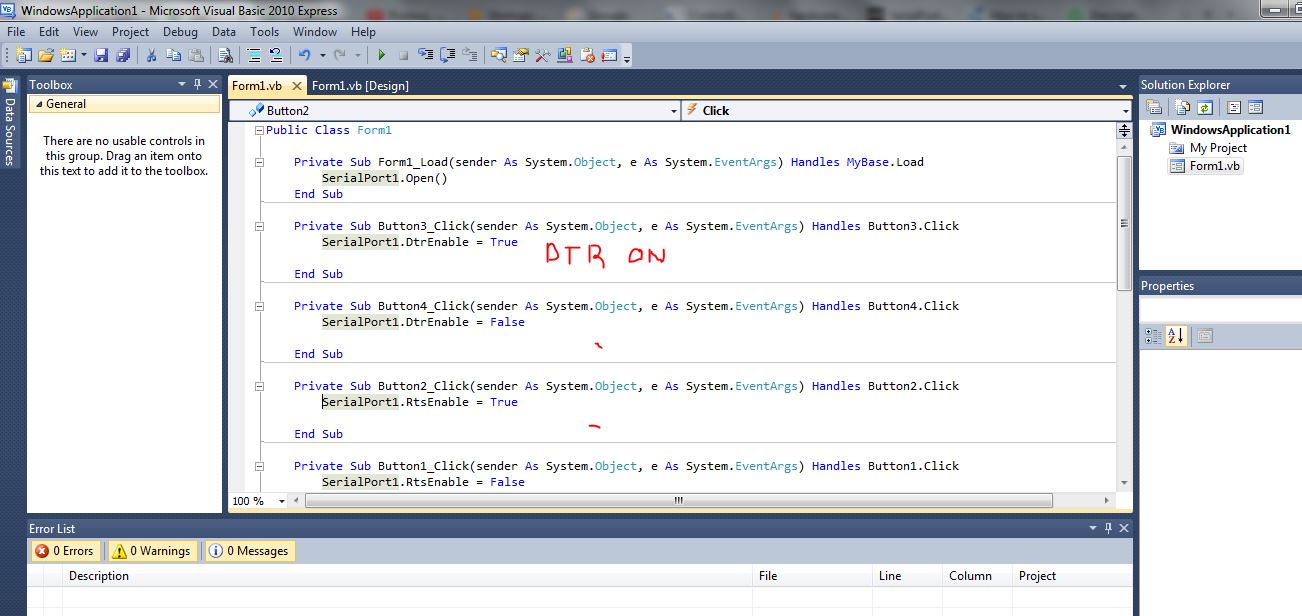
Task: Toggle auto-hide pin on Error List panel
Action: [1108, 528]
